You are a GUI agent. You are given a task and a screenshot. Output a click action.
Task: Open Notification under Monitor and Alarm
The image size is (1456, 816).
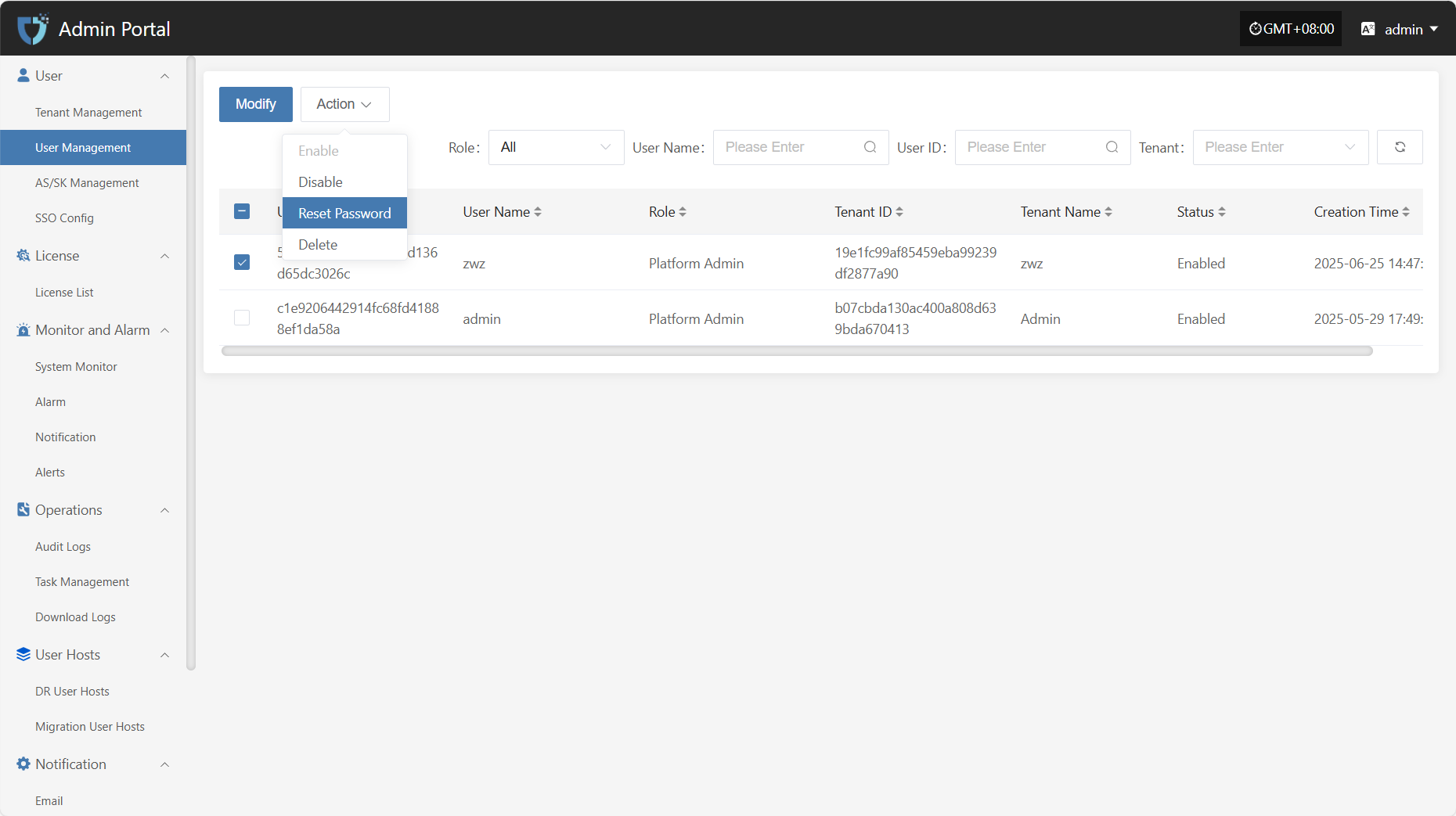tap(93, 437)
